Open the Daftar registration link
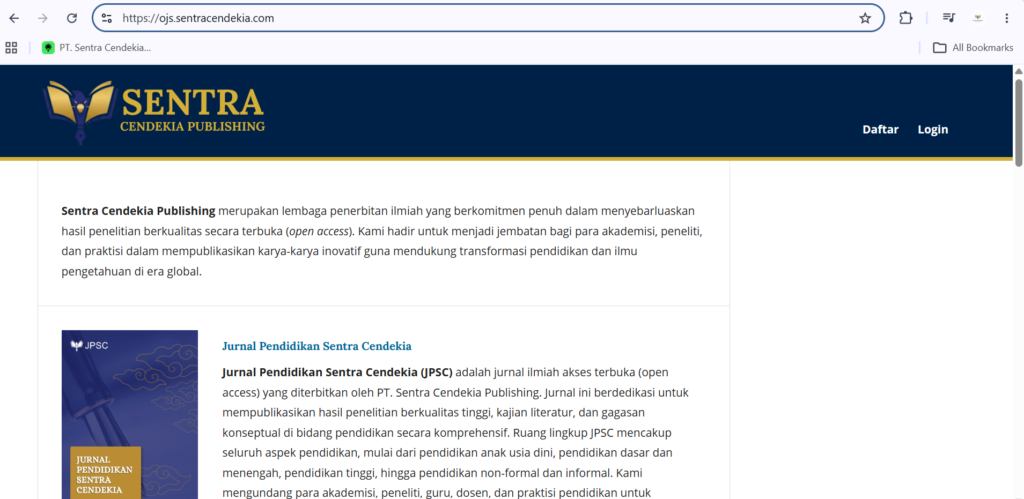 (x=880, y=129)
